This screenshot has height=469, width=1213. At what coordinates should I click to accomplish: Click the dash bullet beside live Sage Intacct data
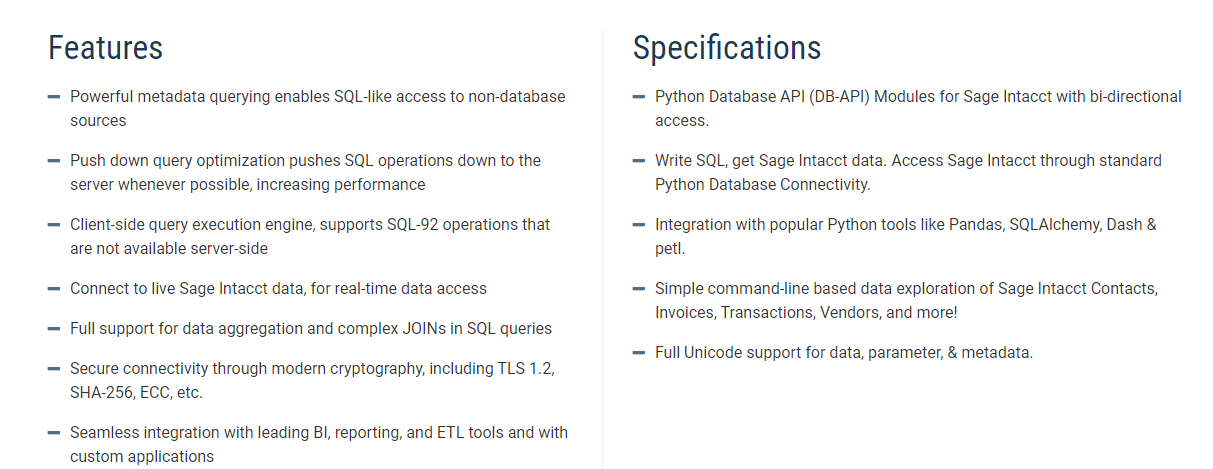(54, 289)
